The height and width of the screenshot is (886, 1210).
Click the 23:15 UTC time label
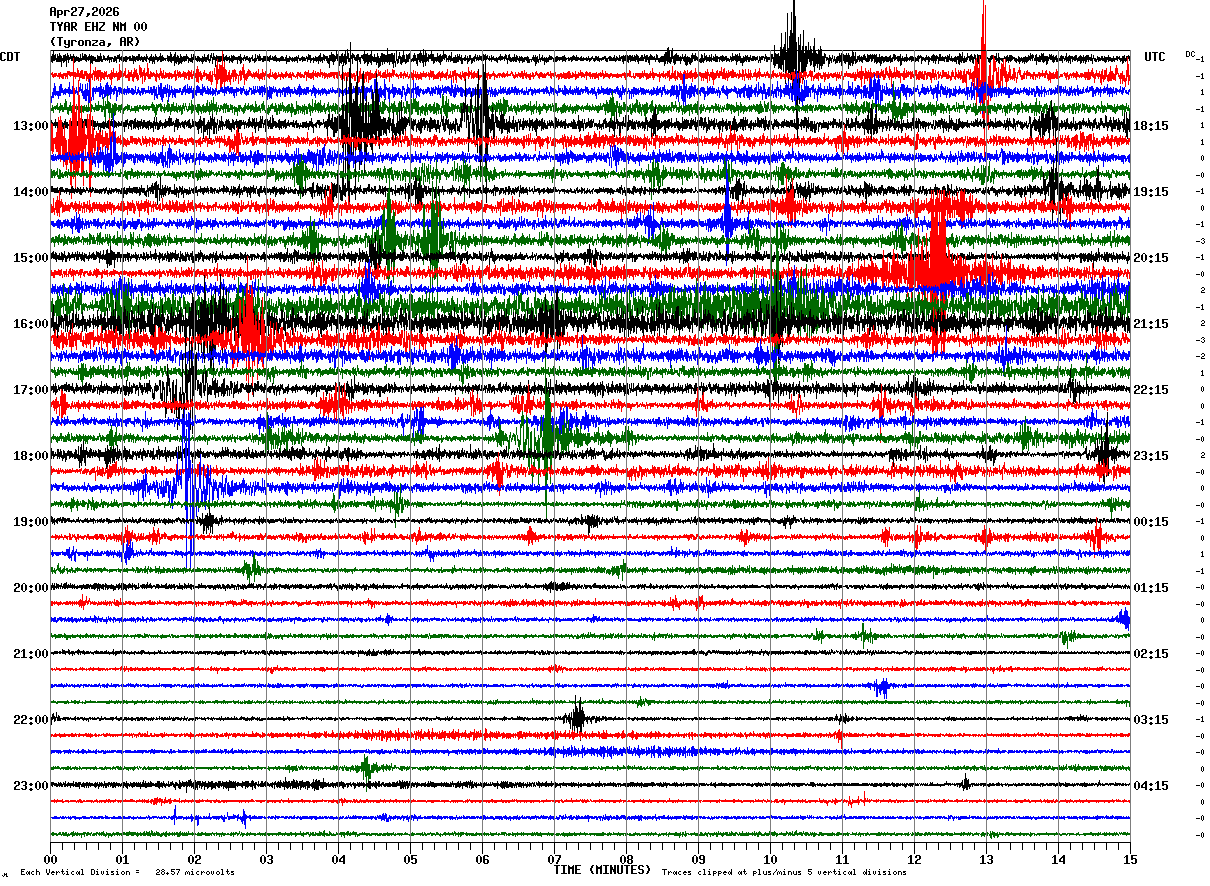click(1151, 456)
